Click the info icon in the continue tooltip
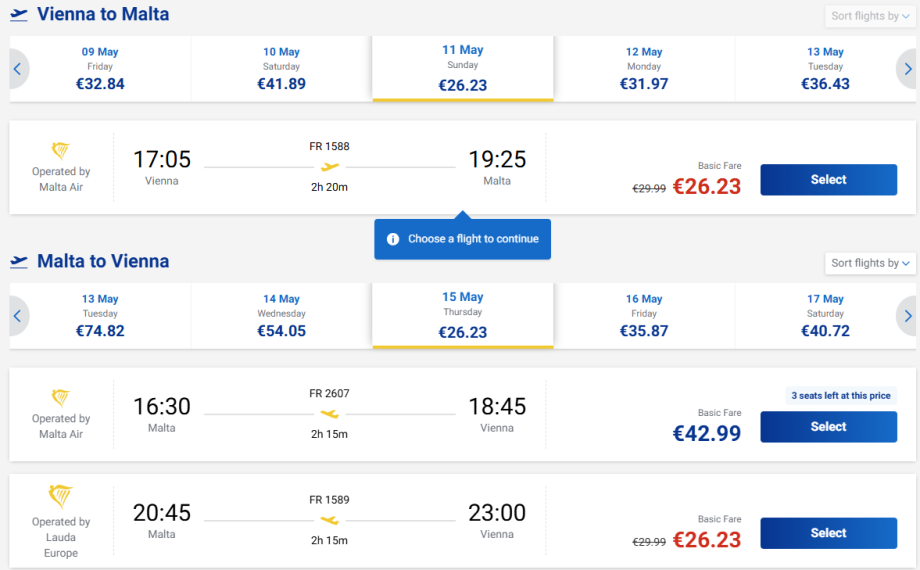The image size is (920, 570). [393, 239]
